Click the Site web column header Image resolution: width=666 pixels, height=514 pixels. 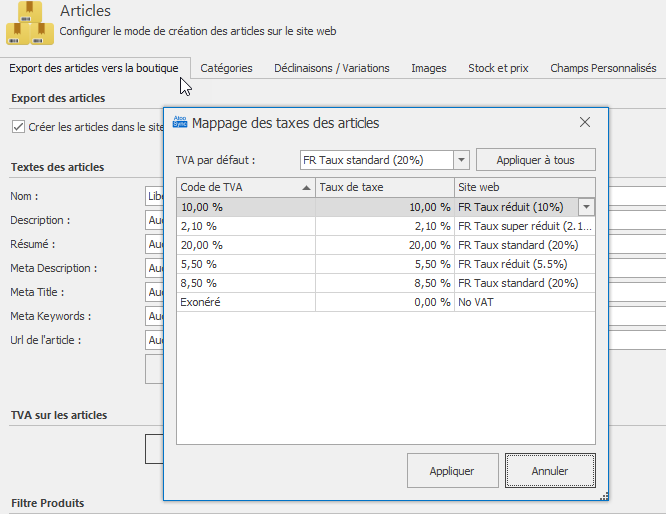coord(525,187)
